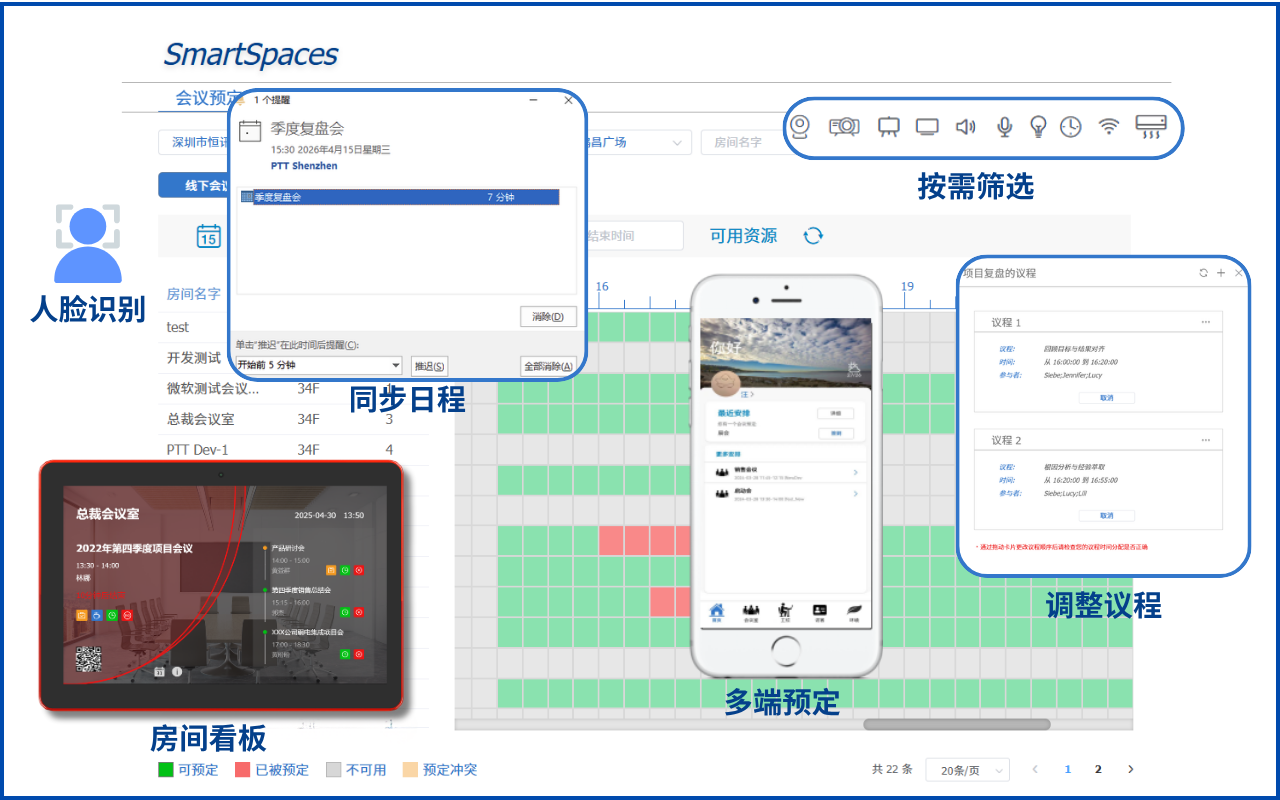This screenshot has height=800, width=1280.
Task: Go to page 1 of results
Action: tap(1068, 769)
